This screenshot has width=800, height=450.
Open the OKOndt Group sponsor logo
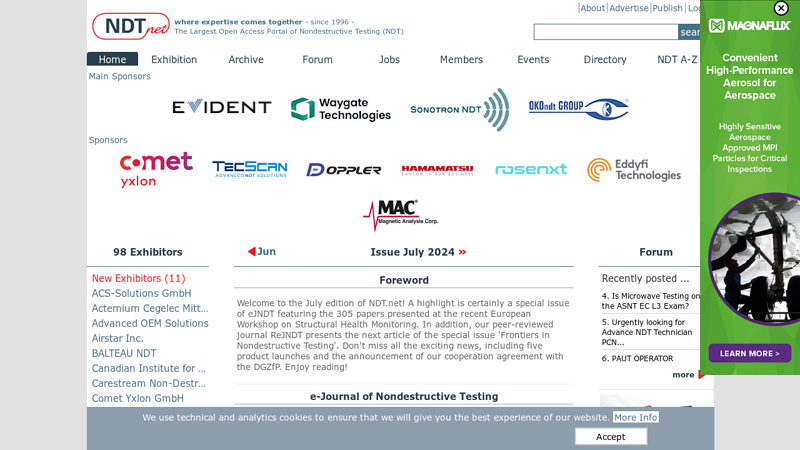(x=579, y=108)
